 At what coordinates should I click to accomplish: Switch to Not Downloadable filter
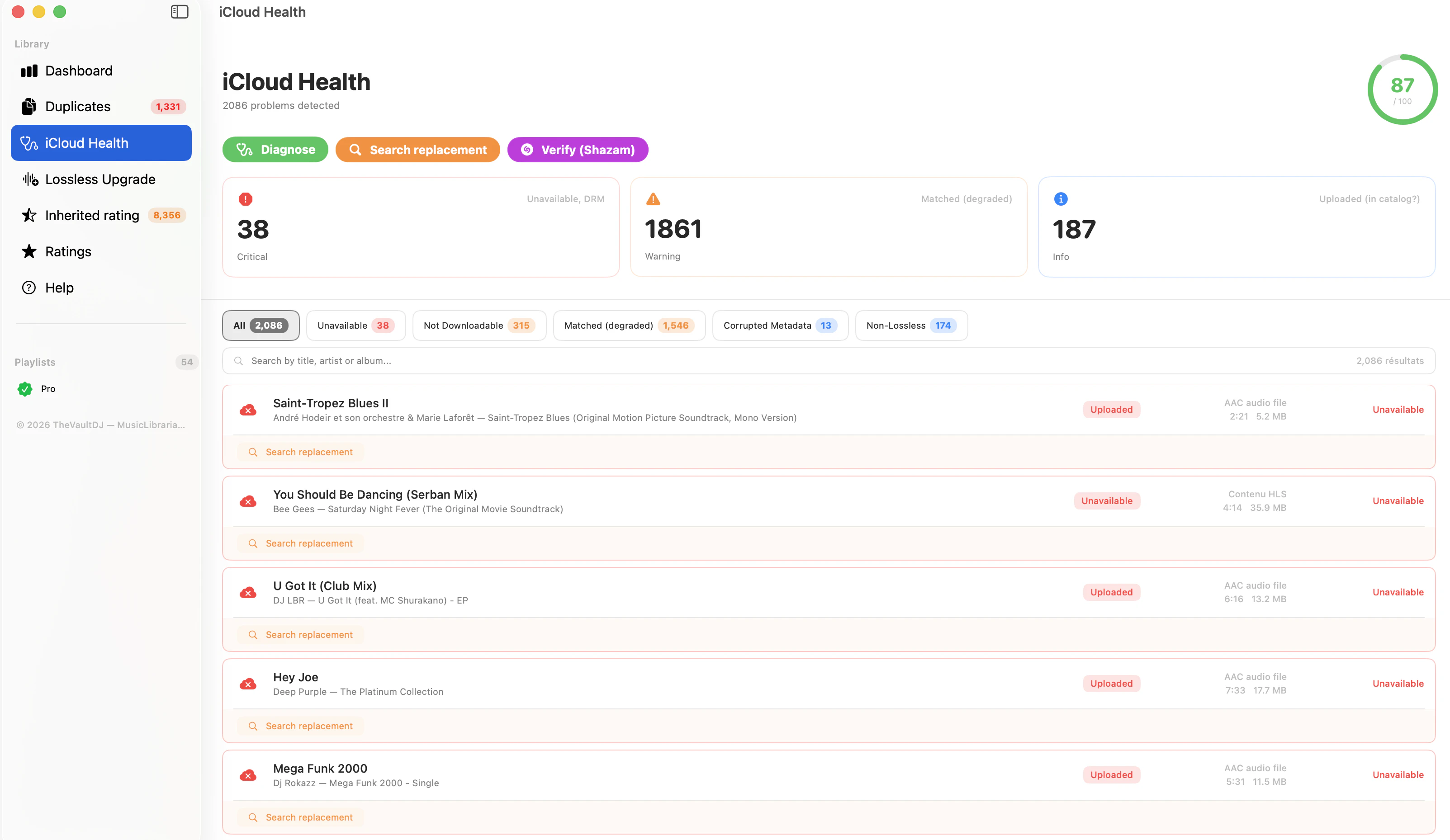479,326
